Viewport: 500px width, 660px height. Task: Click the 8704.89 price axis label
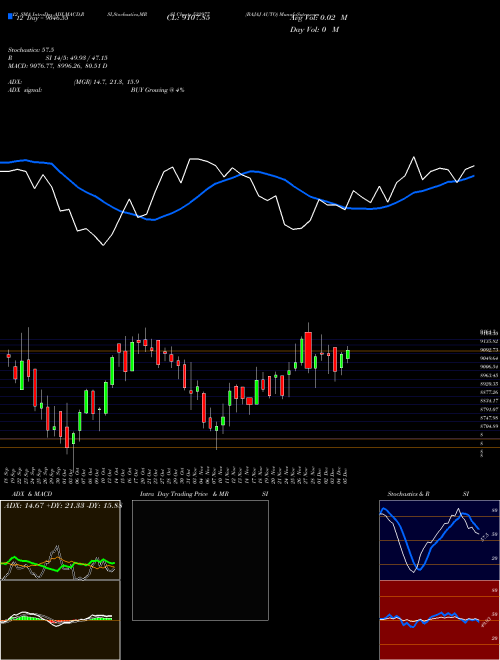[489, 426]
